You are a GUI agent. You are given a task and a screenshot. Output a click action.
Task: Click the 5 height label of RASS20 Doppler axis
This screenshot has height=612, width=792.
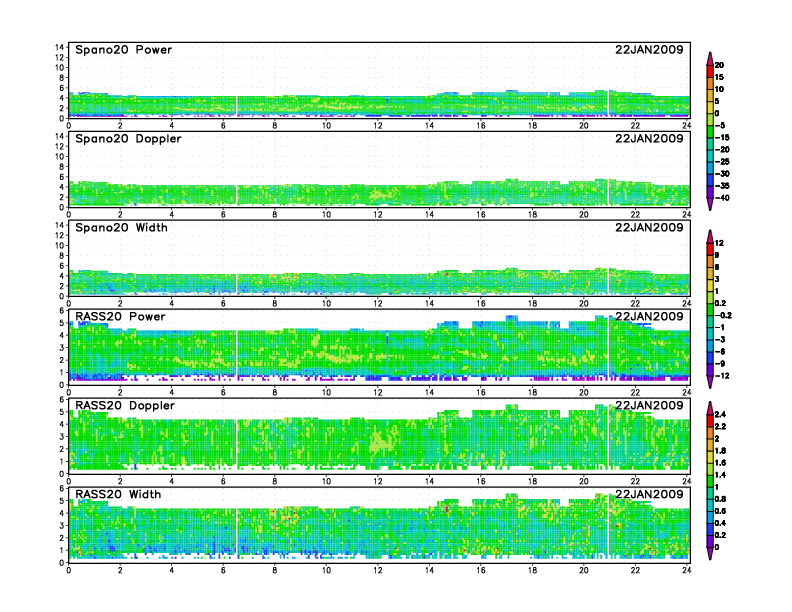(62, 412)
